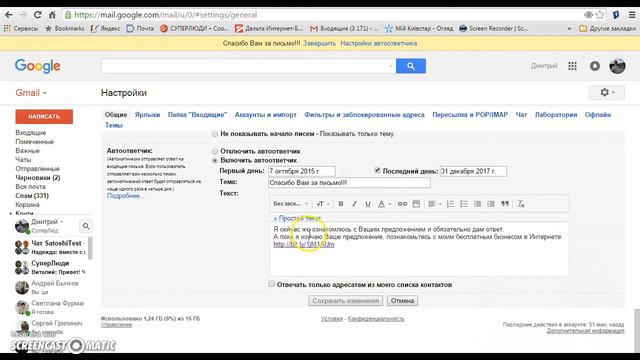Toggle the 'Последний день' checkbox
Viewport: 640px width, 360px height.
coord(378,171)
